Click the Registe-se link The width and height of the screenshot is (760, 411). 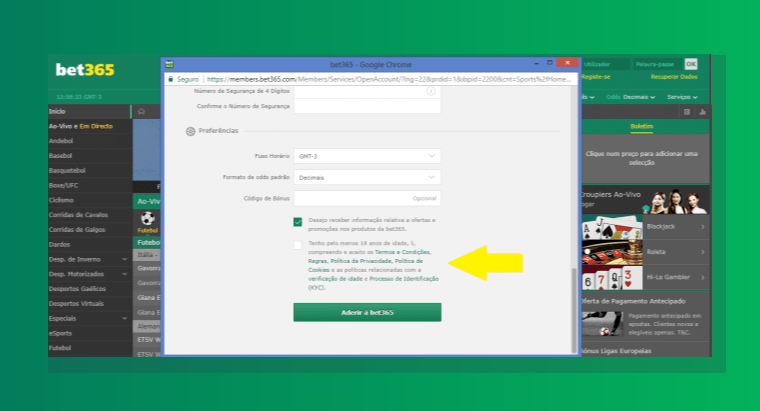point(596,77)
